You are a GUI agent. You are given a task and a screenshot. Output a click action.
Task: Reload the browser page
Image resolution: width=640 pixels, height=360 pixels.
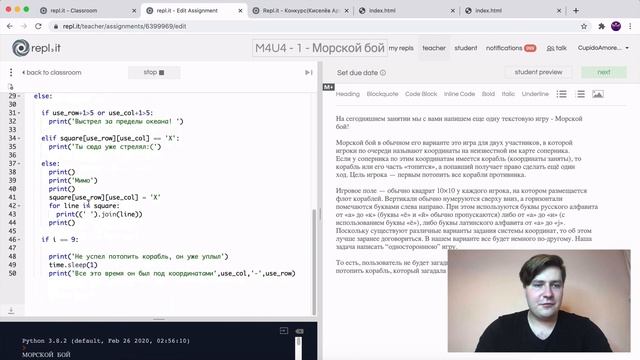[x=38, y=26]
